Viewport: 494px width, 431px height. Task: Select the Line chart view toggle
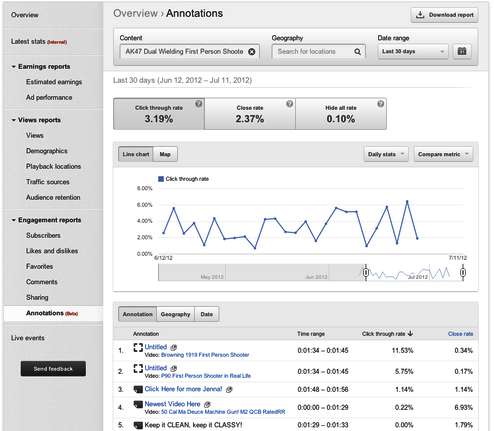pyautogui.click(x=136, y=154)
